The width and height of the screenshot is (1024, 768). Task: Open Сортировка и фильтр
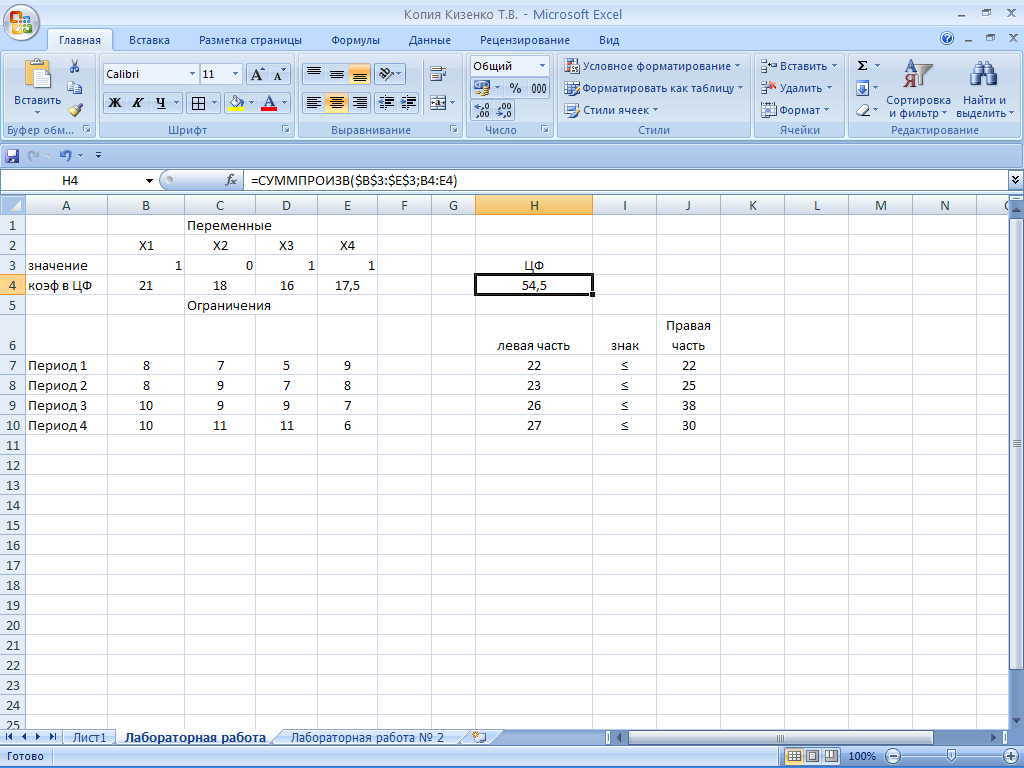(918, 89)
